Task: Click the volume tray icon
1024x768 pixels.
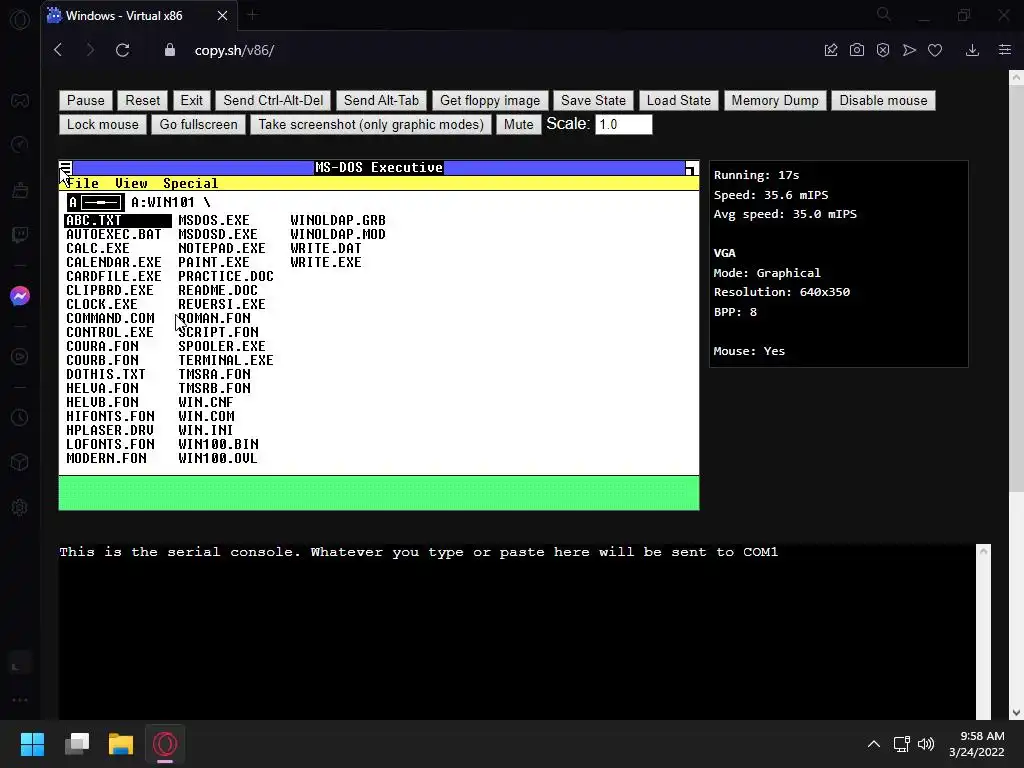Action: click(926, 744)
